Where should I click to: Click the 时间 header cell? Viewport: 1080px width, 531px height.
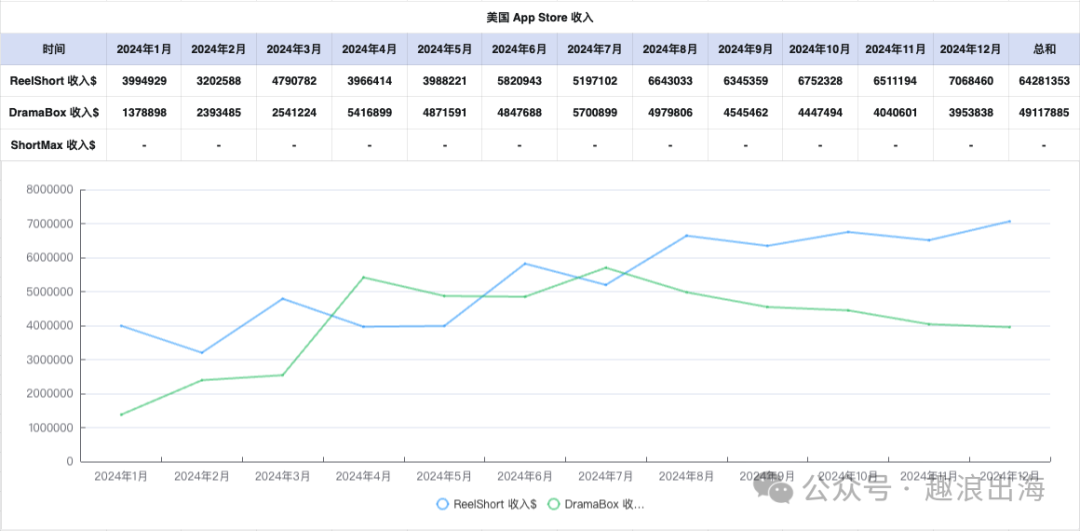point(54,49)
